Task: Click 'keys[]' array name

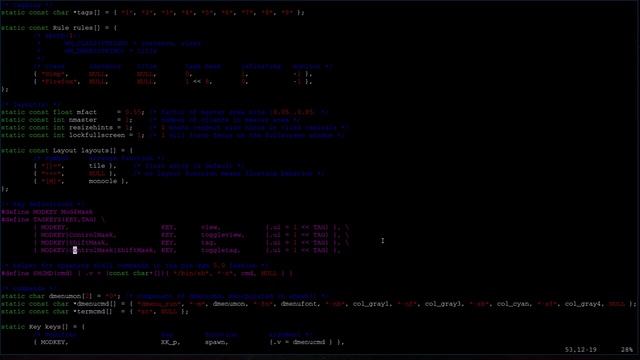Action: pyautogui.click(x=56, y=327)
